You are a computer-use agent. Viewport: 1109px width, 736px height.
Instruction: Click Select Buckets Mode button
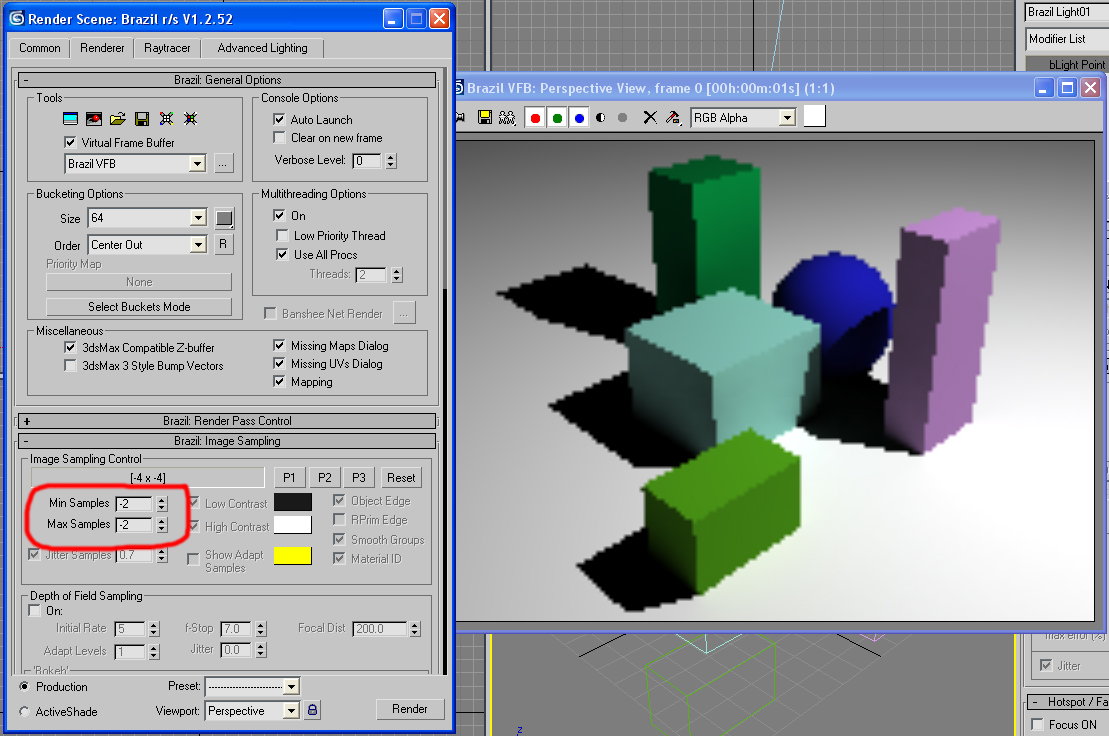pos(139,307)
